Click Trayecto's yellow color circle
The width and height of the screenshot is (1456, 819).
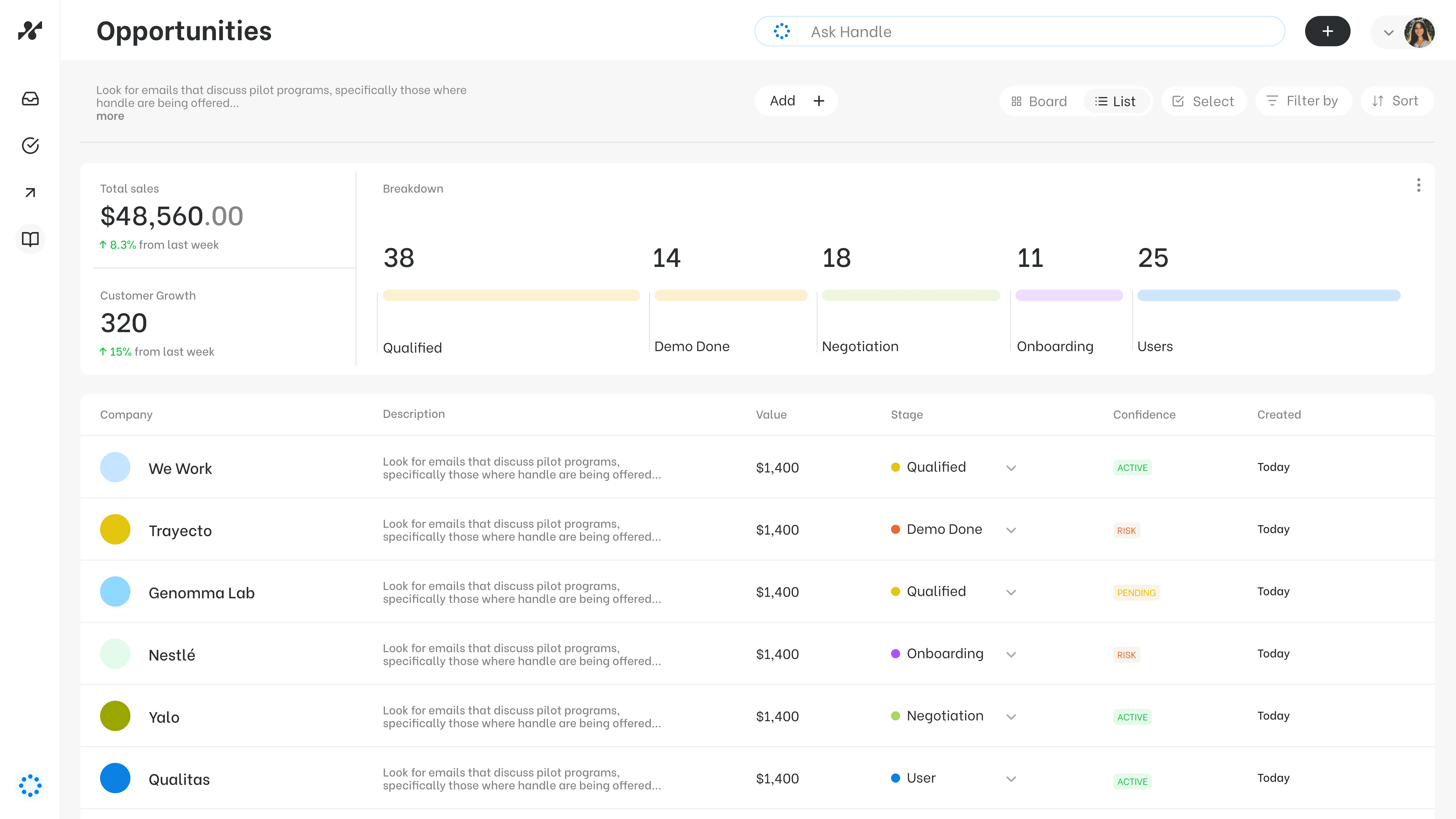(115, 530)
